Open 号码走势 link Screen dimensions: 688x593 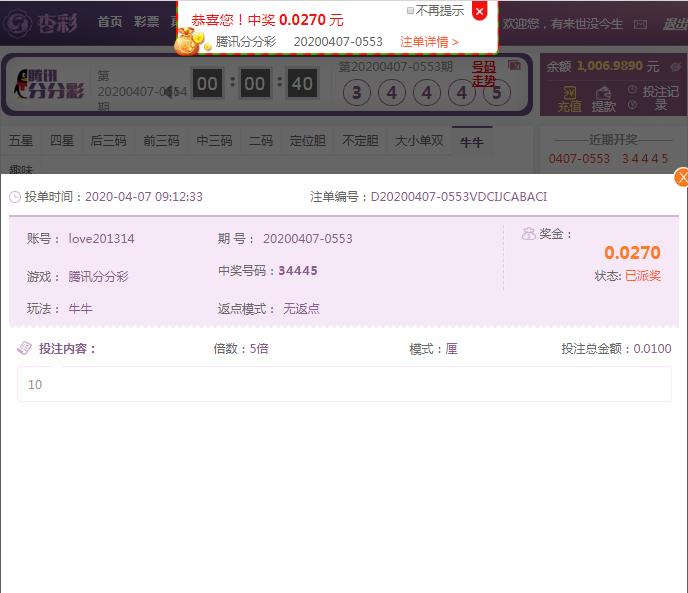(484, 74)
